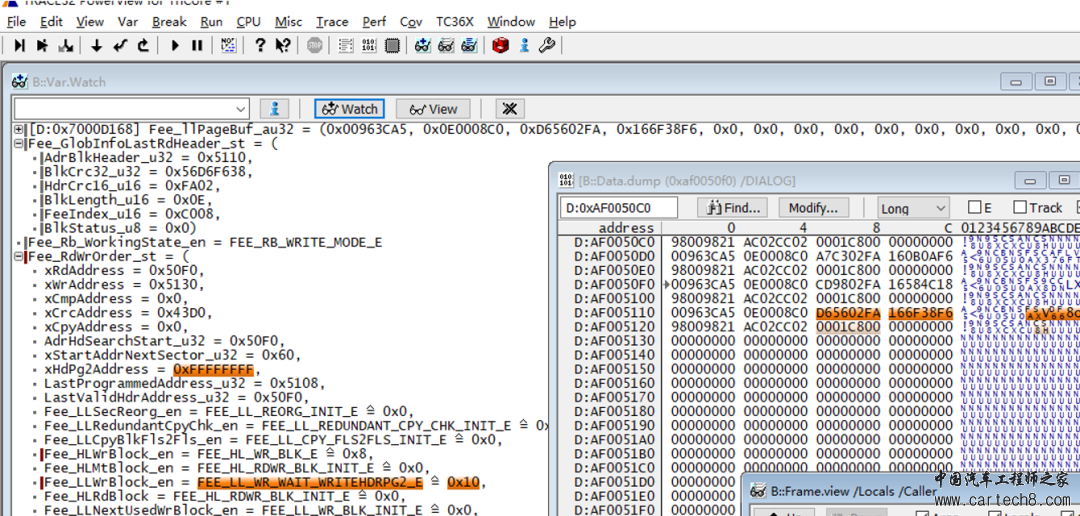Open the Perf menu
Image resolution: width=1080 pixels, height=516 pixels.
tap(374, 22)
